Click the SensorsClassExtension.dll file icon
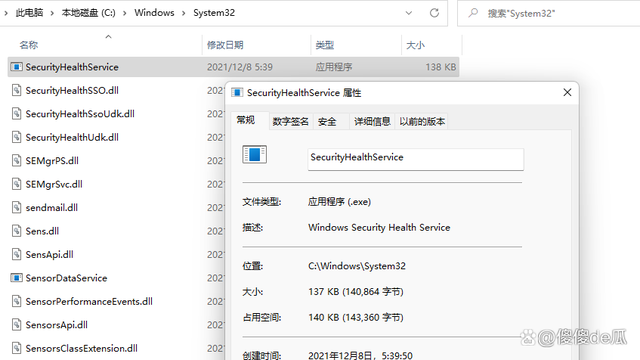The height and width of the screenshot is (360, 640). (16, 348)
